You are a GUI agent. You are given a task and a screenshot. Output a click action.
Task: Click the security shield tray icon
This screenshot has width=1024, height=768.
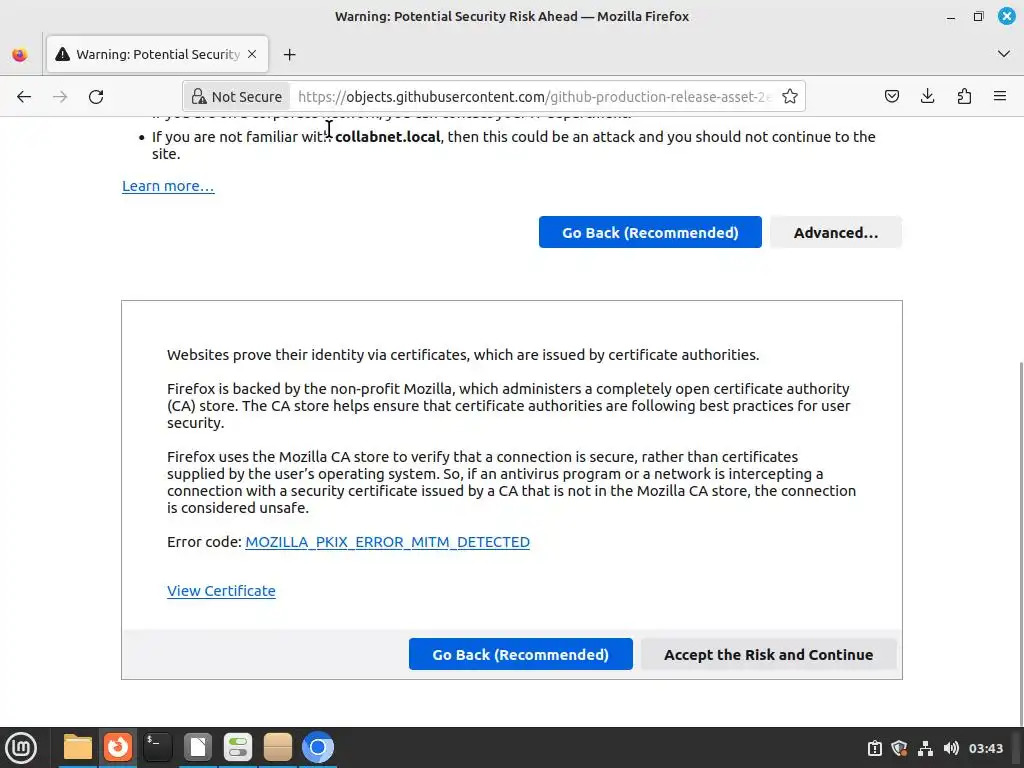click(899, 748)
